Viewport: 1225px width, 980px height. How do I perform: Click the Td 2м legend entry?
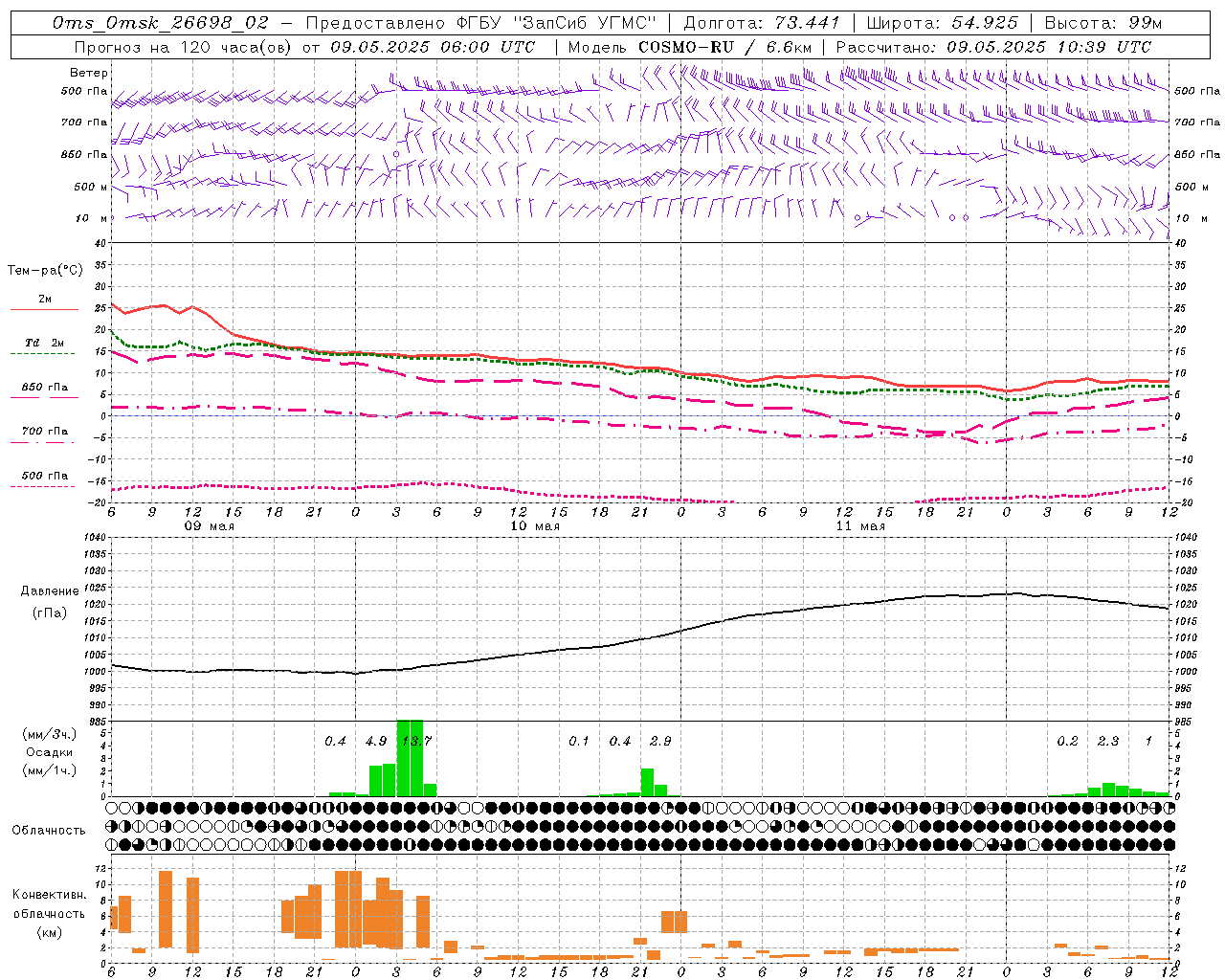[x=44, y=343]
